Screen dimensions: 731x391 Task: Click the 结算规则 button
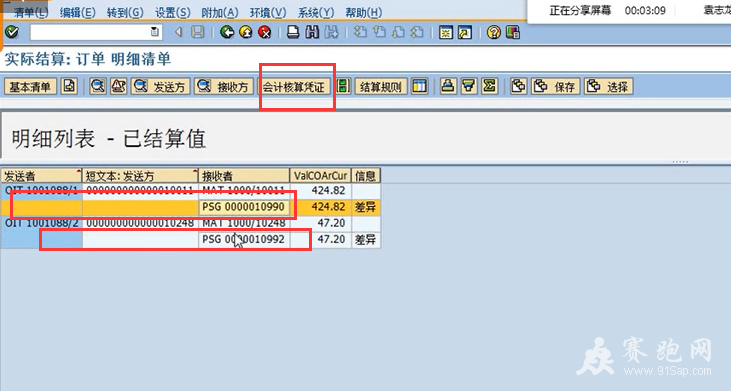381,87
